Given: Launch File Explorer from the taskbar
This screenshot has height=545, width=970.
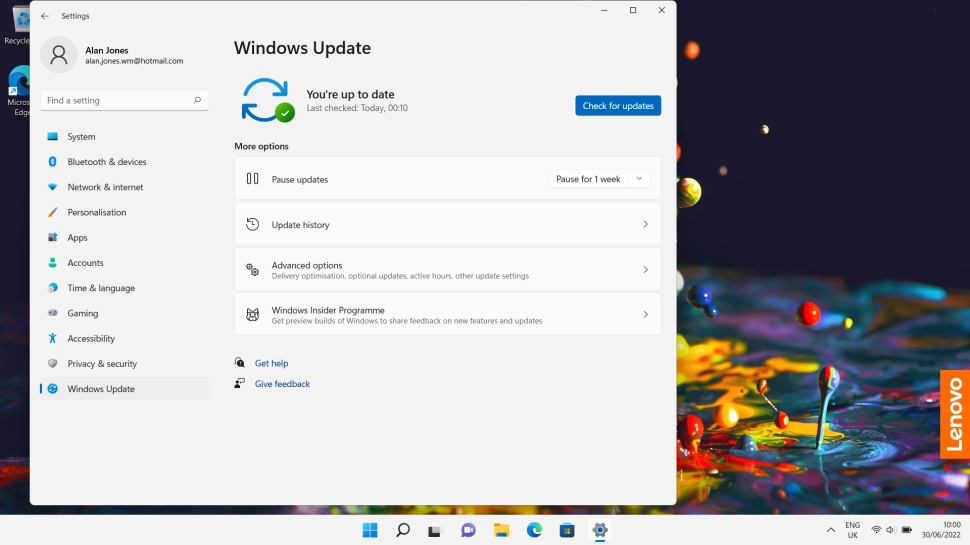Looking at the screenshot, I should coord(501,530).
